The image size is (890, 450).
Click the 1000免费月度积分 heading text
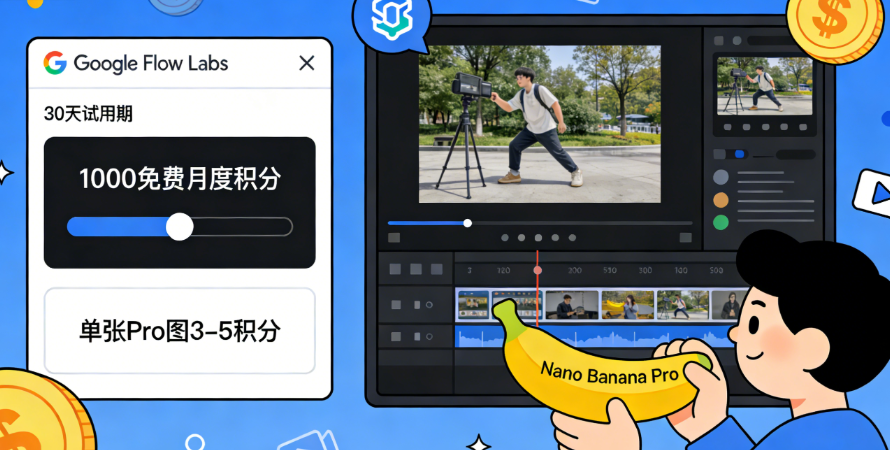pos(179,179)
